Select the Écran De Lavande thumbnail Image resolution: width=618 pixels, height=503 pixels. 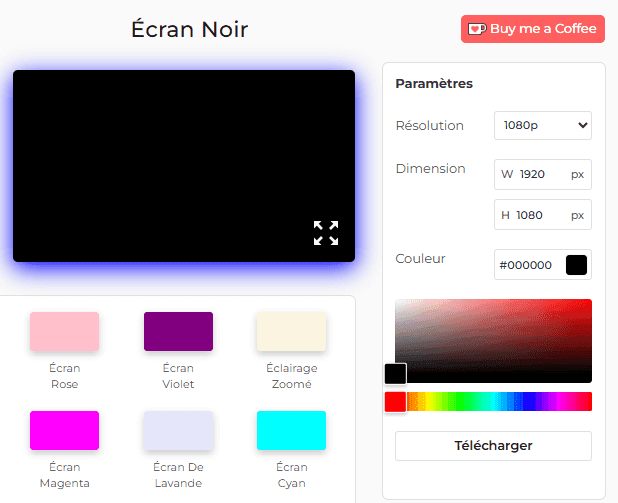pyautogui.click(x=178, y=430)
